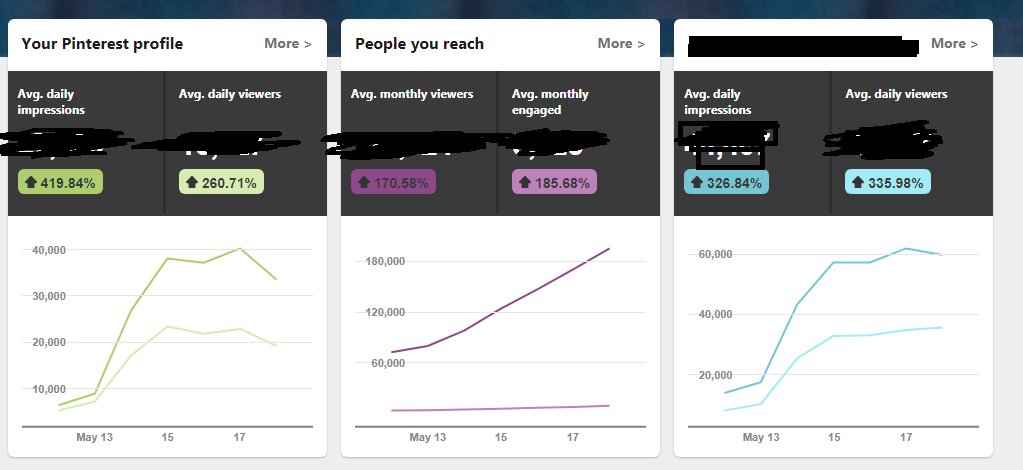Click the dark green impressions line peak

click(x=239, y=248)
